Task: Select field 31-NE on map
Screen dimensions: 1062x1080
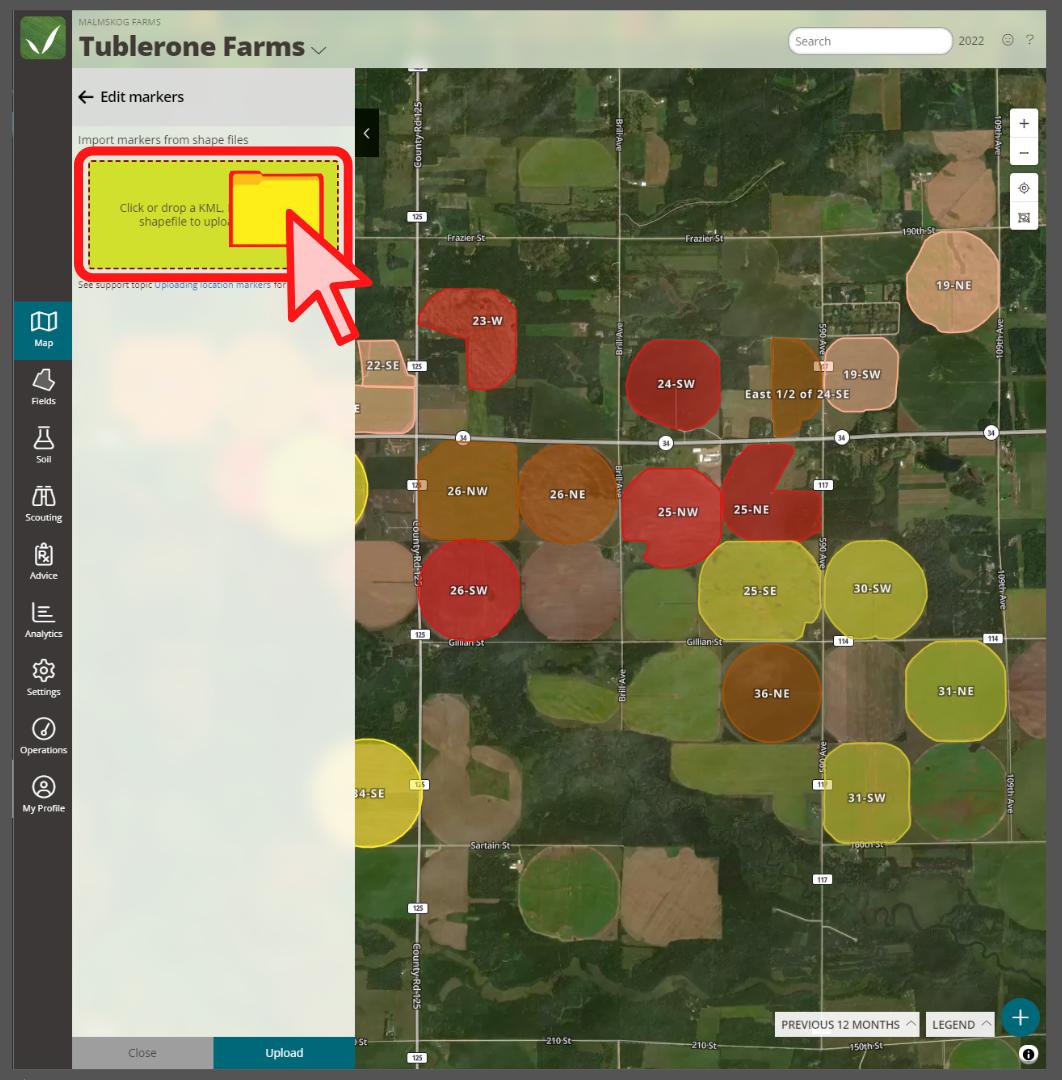Action: click(x=955, y=691)
